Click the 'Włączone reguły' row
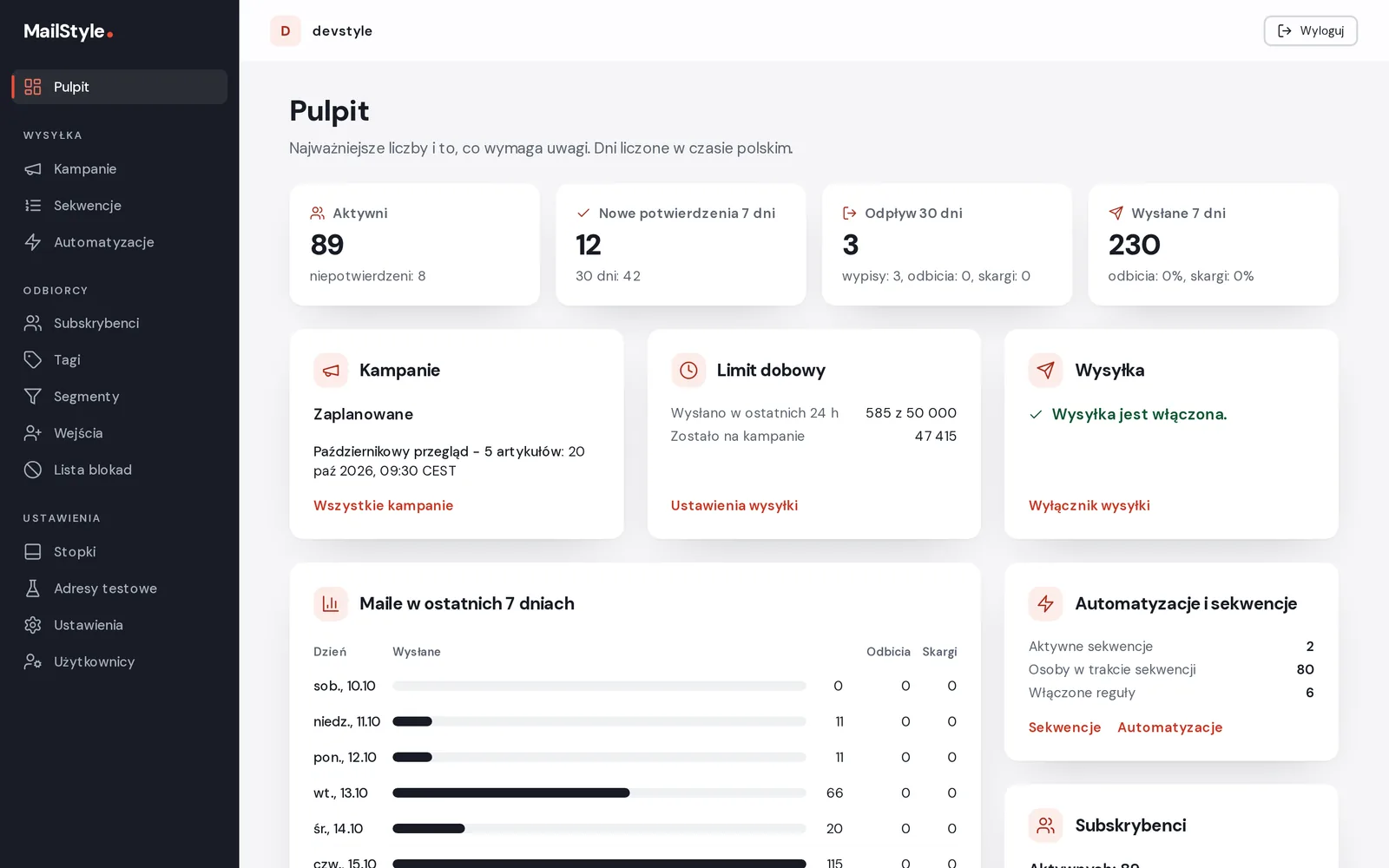 pyautogui.click(x=1171, y=693)
